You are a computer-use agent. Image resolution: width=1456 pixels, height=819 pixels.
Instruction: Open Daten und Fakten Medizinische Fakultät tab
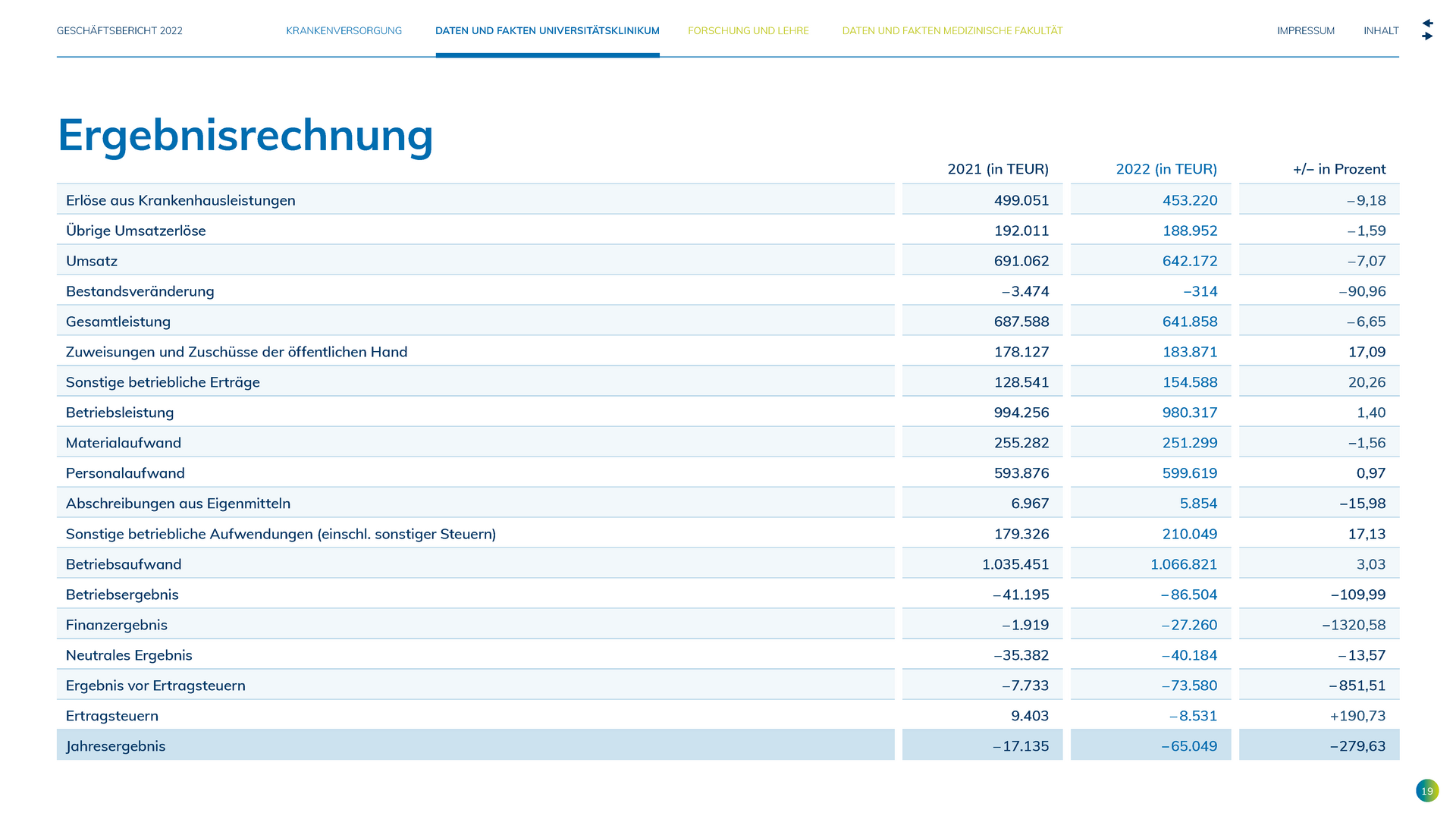pos(952,31)
